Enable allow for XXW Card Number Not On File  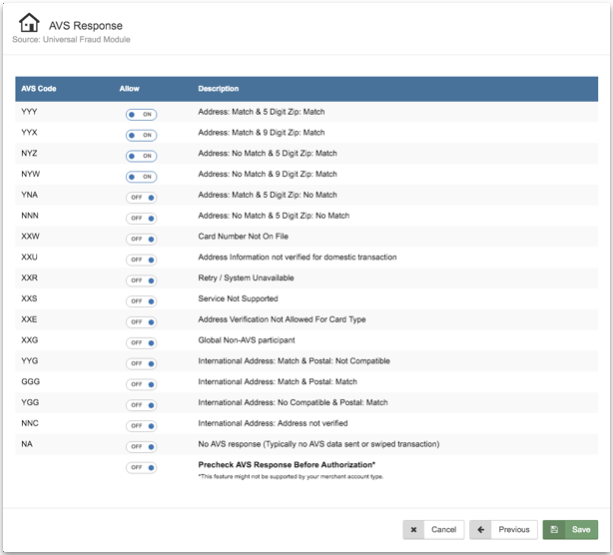coord(141,239)
